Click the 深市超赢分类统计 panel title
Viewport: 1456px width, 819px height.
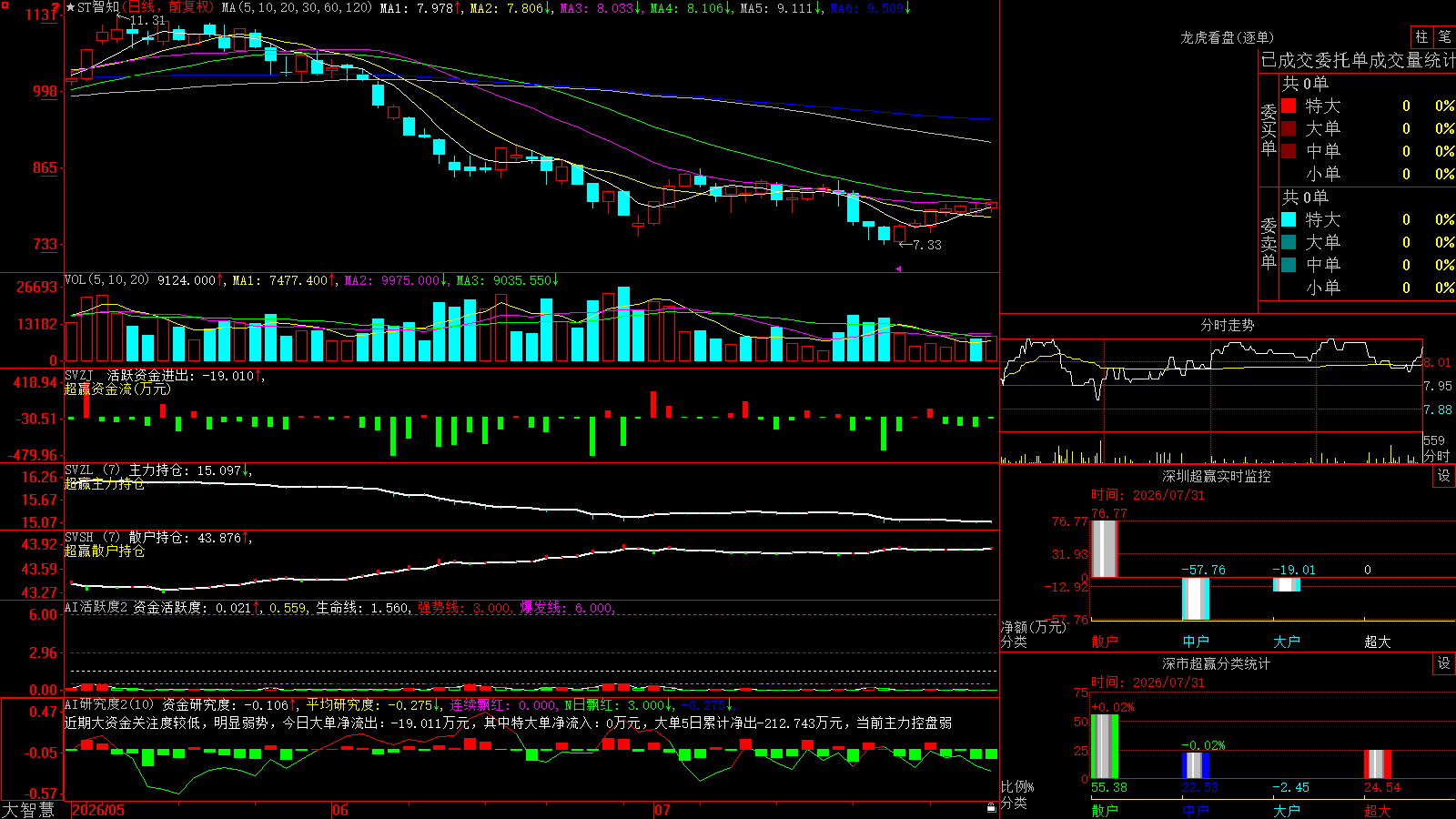click(x=1217, y=663)
